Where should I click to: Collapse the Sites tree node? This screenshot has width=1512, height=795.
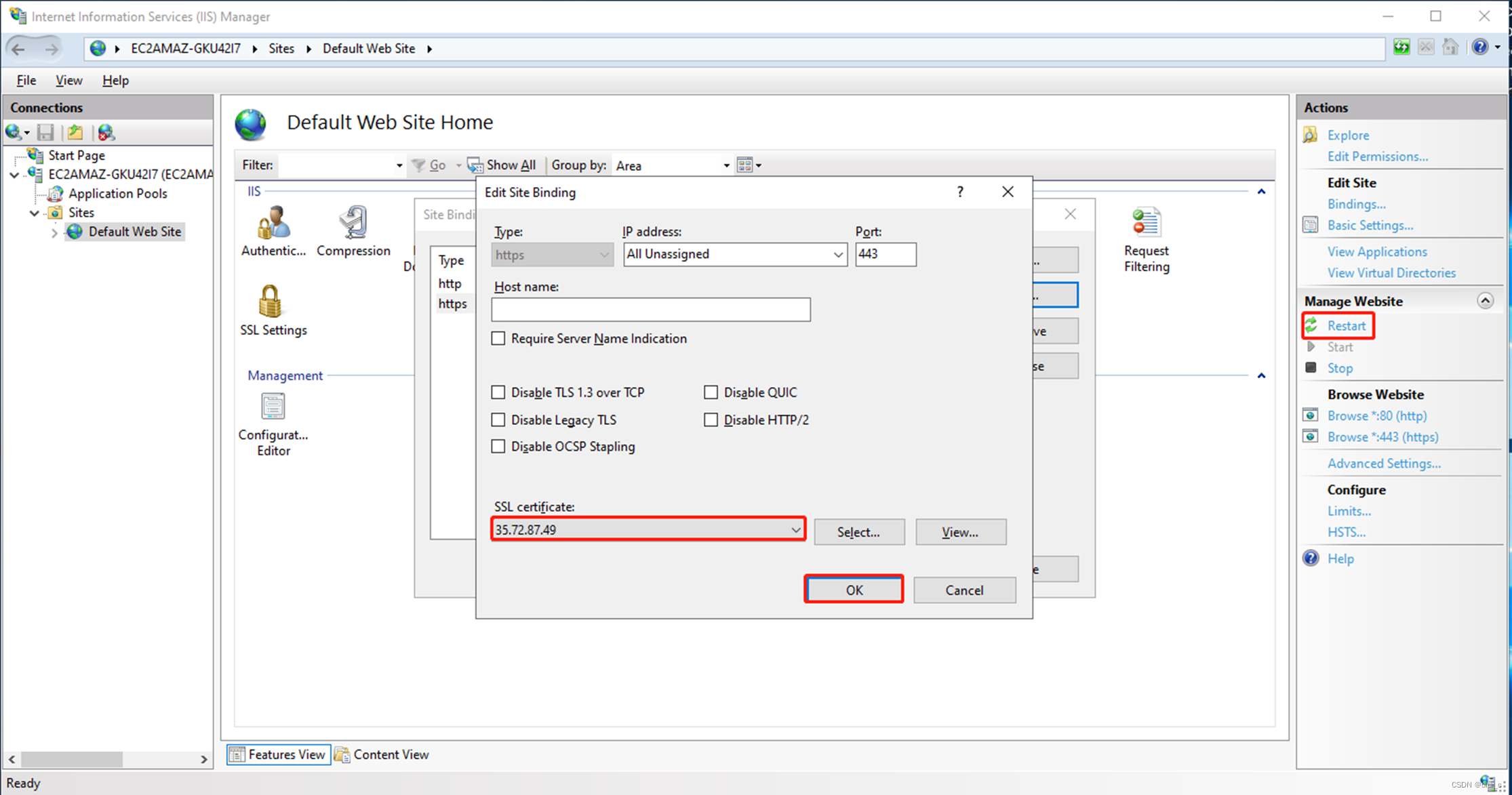click(x=34, y=213)
